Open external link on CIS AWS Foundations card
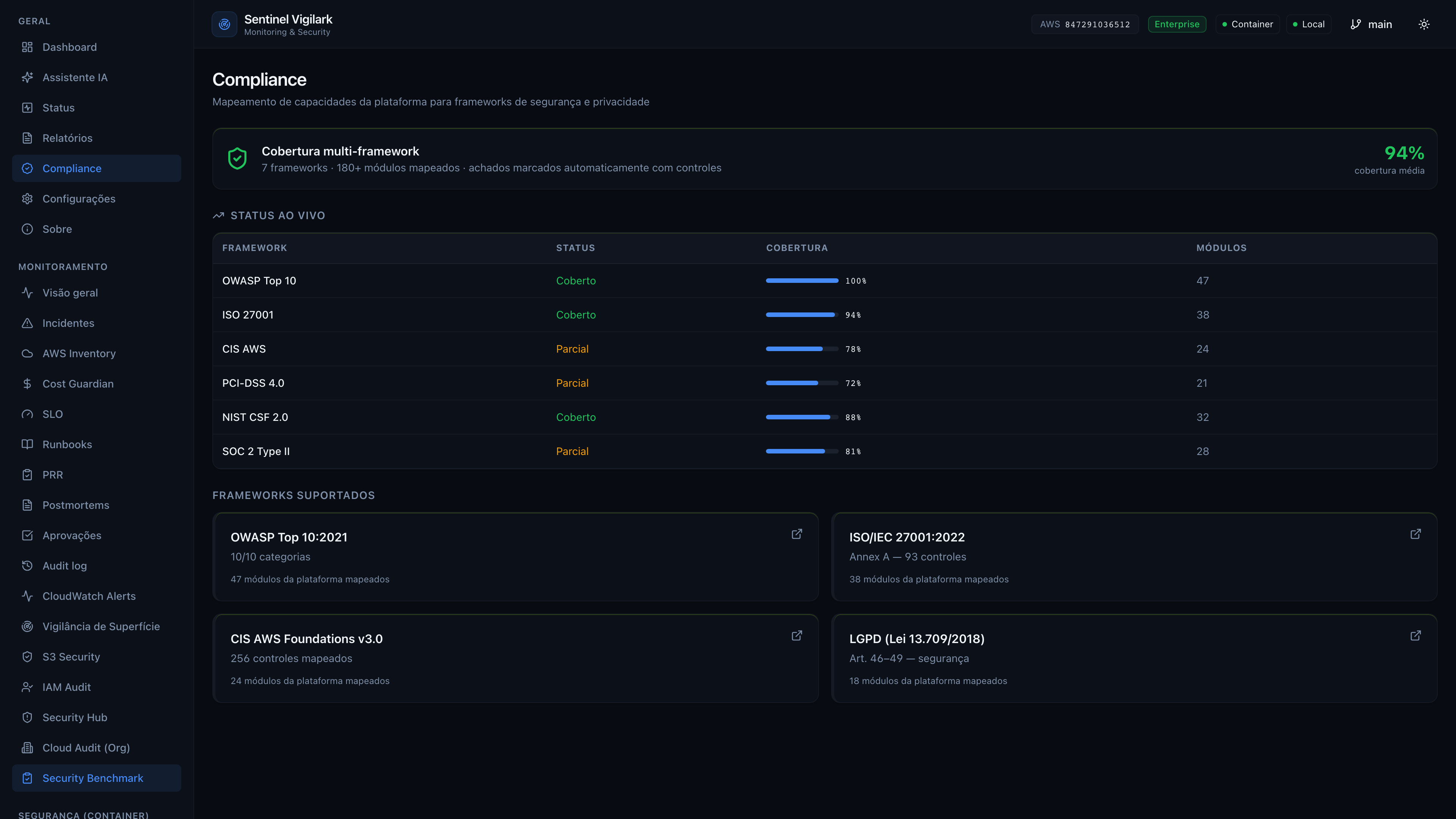This screenshot has width=1456, height=819. (796, 636)
